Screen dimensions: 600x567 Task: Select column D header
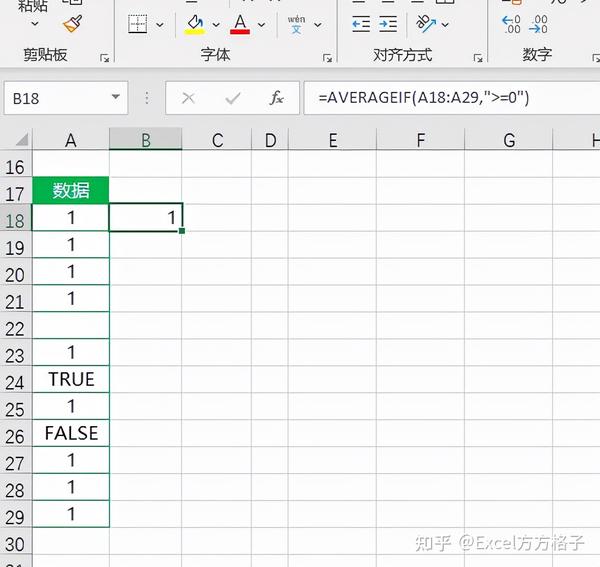tap(270, 140)
